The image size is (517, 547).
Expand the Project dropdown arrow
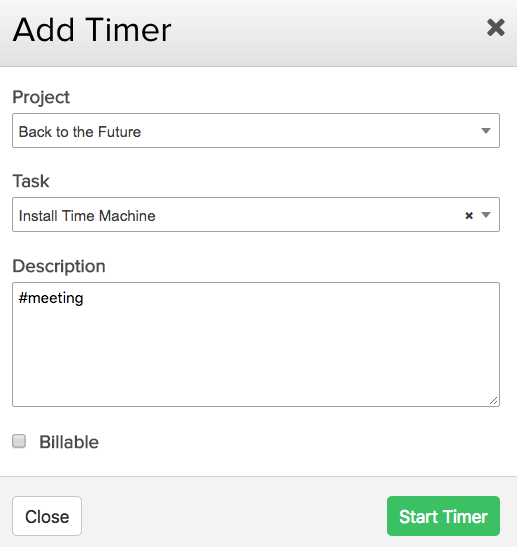pos(486,131)
